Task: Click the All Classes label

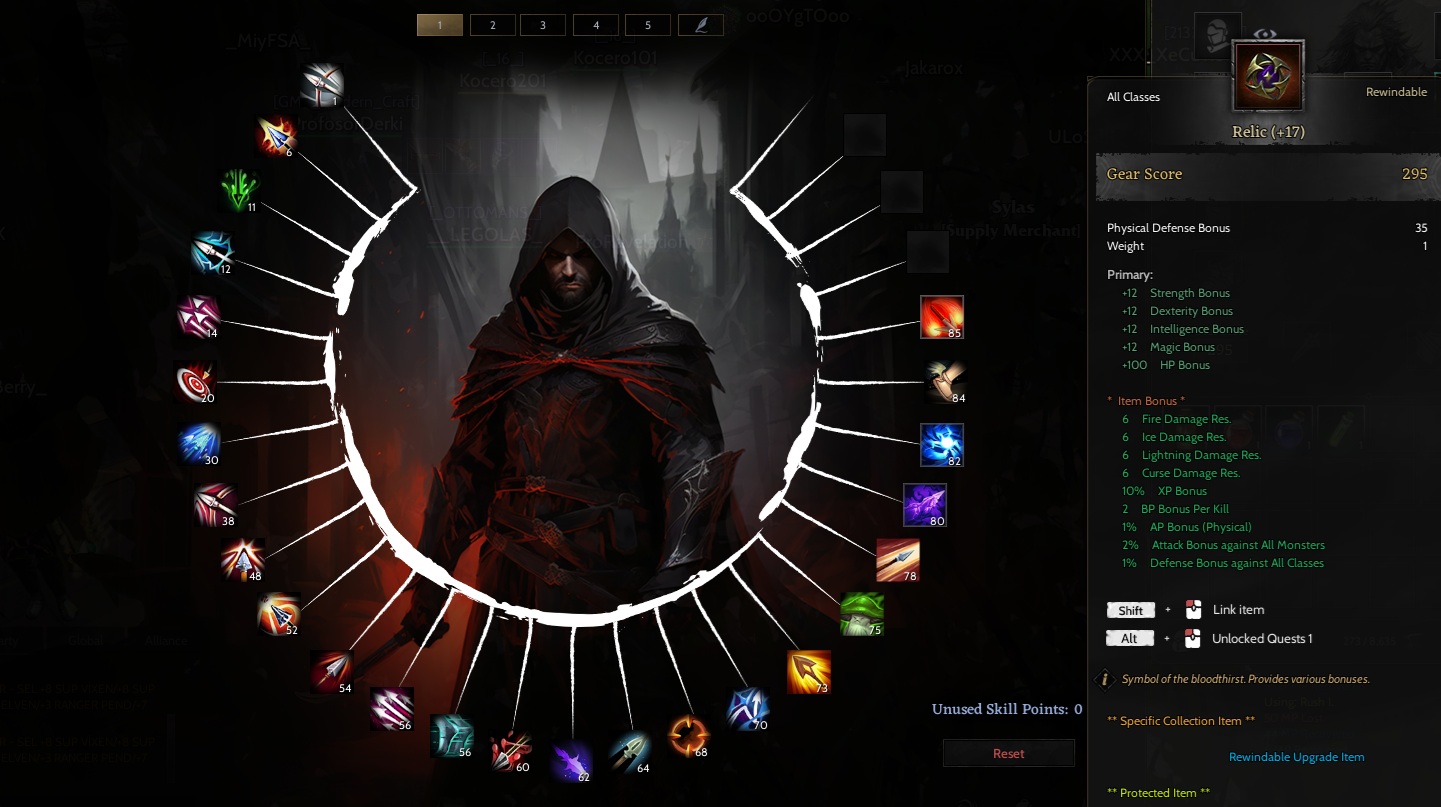Action: (1133, 97)
